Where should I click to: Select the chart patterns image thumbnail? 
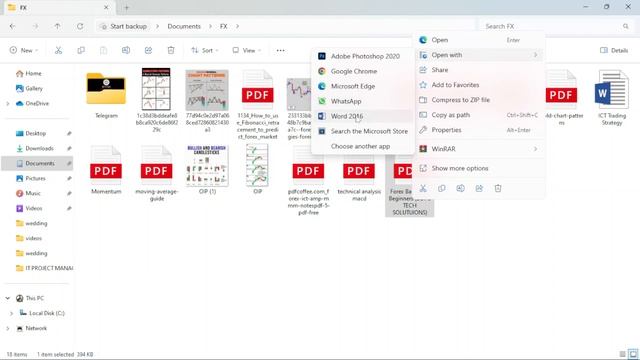(x=207, y=101)
